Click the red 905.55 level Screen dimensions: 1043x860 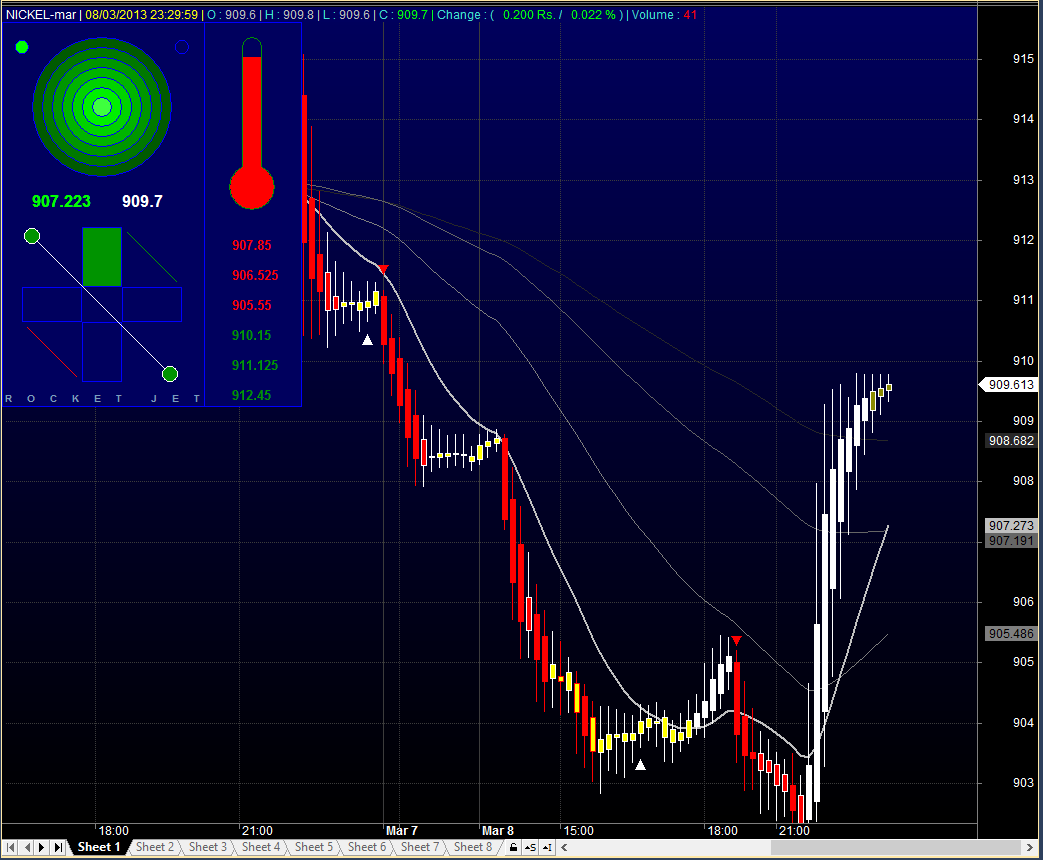coord(251,305)
